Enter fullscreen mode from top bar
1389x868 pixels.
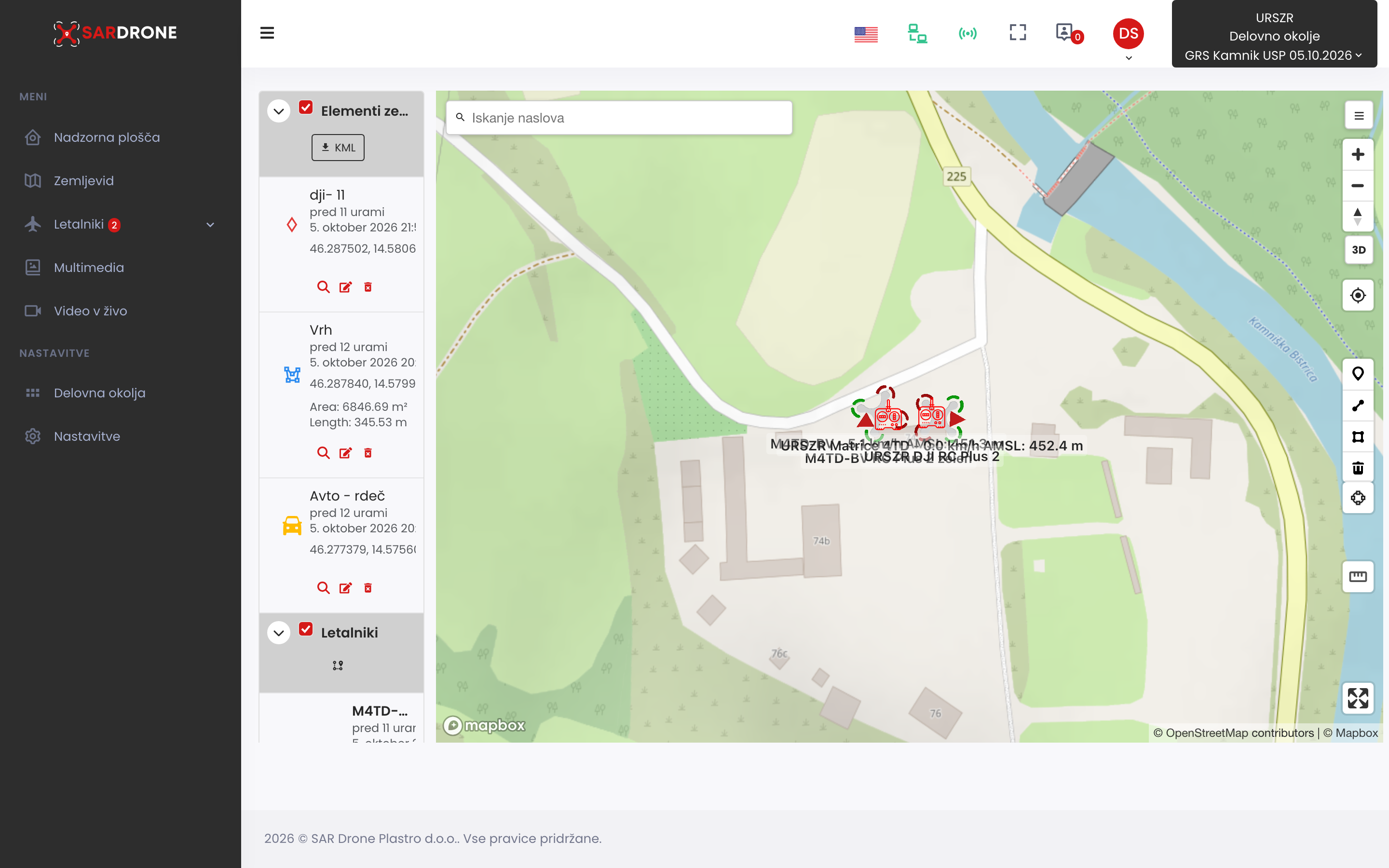pos(1018,33)
